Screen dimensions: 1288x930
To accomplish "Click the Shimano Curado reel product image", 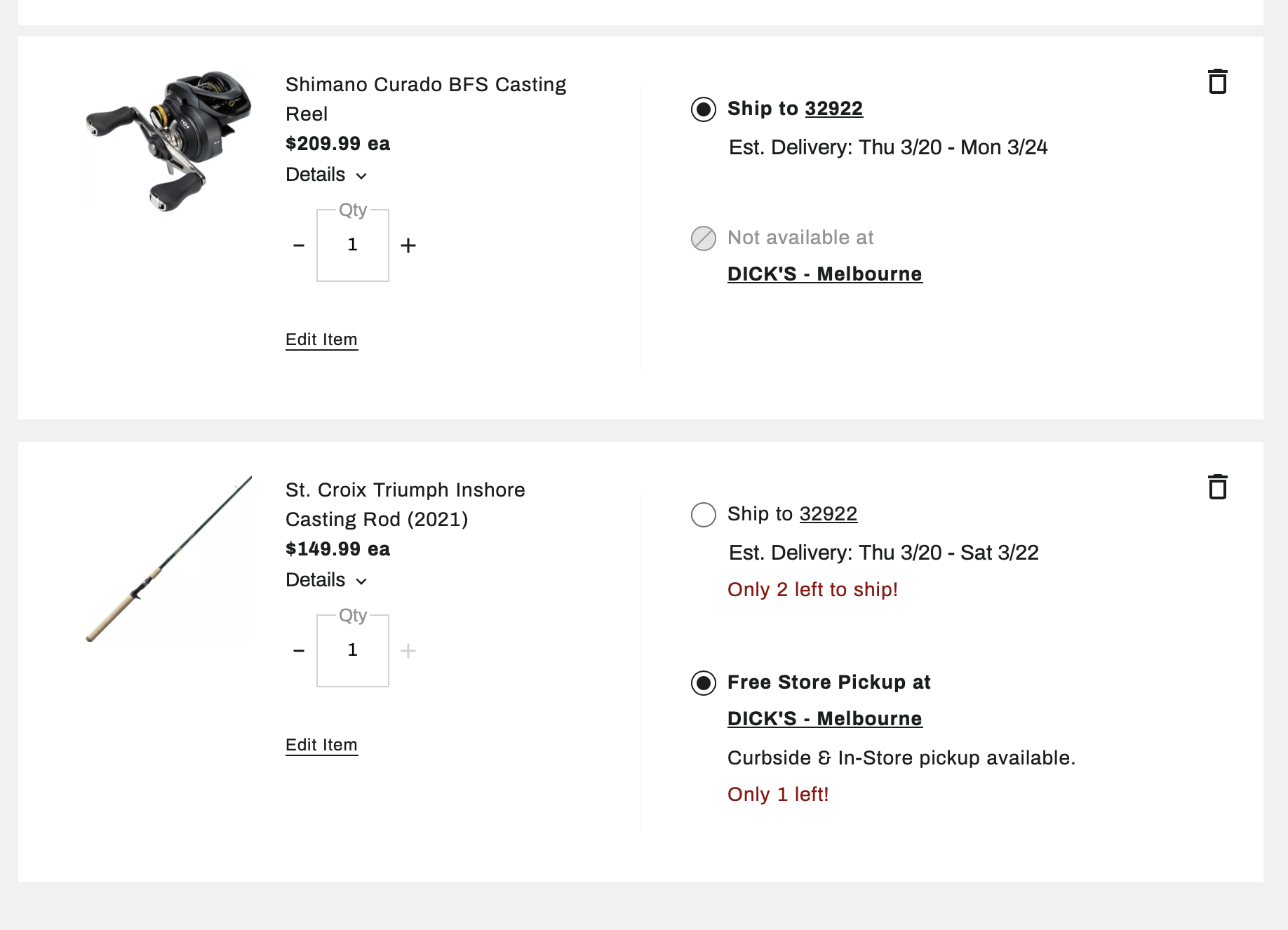I will (x=168, y=140).
